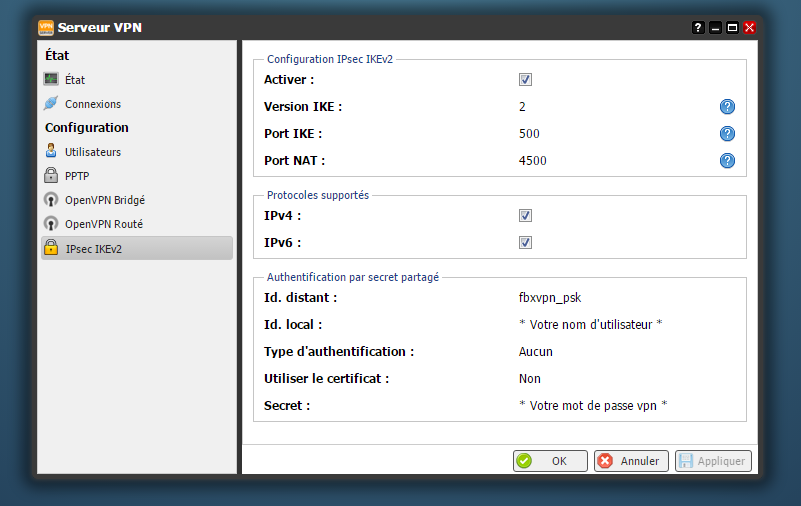This screenshot has height=506, width=801.
Task: Select the IPsec IKEv2 lock icon
Action: tap(52, 249)
